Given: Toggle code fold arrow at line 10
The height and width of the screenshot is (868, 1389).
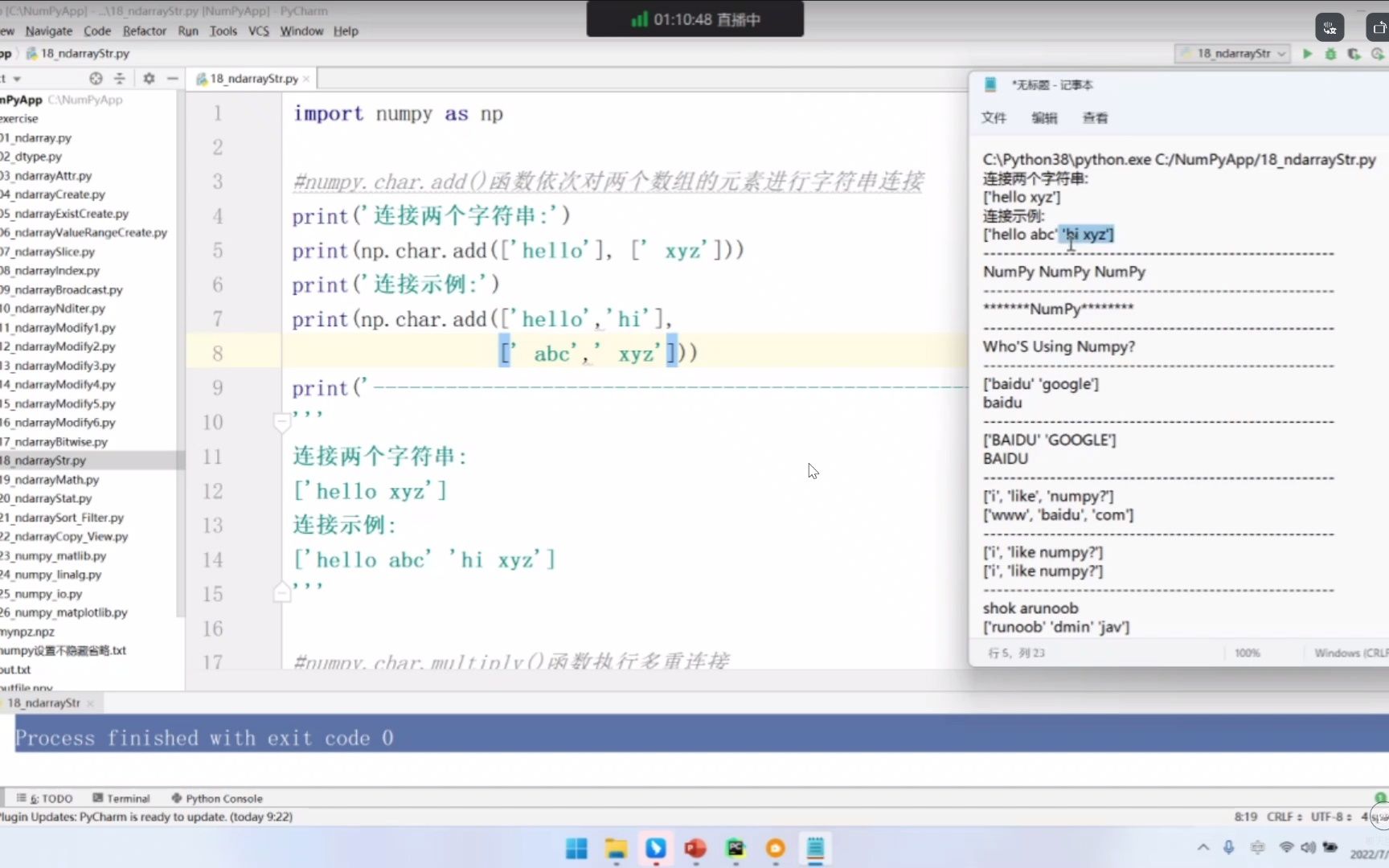Looking at the screenshot, I should 281,421.
